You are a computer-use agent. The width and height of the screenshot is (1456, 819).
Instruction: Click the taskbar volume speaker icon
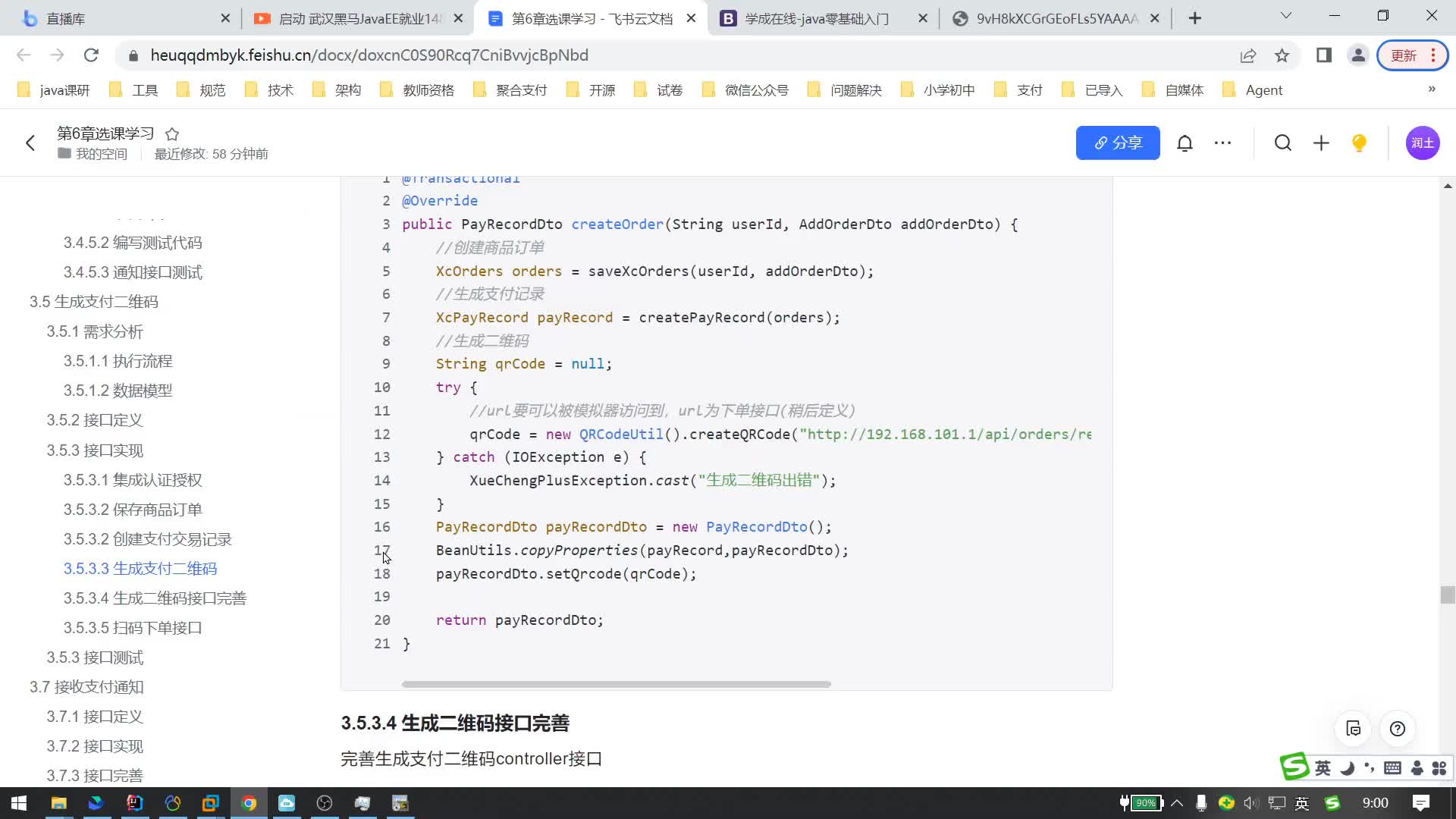pyautogui.click(x=1251, y=803)
